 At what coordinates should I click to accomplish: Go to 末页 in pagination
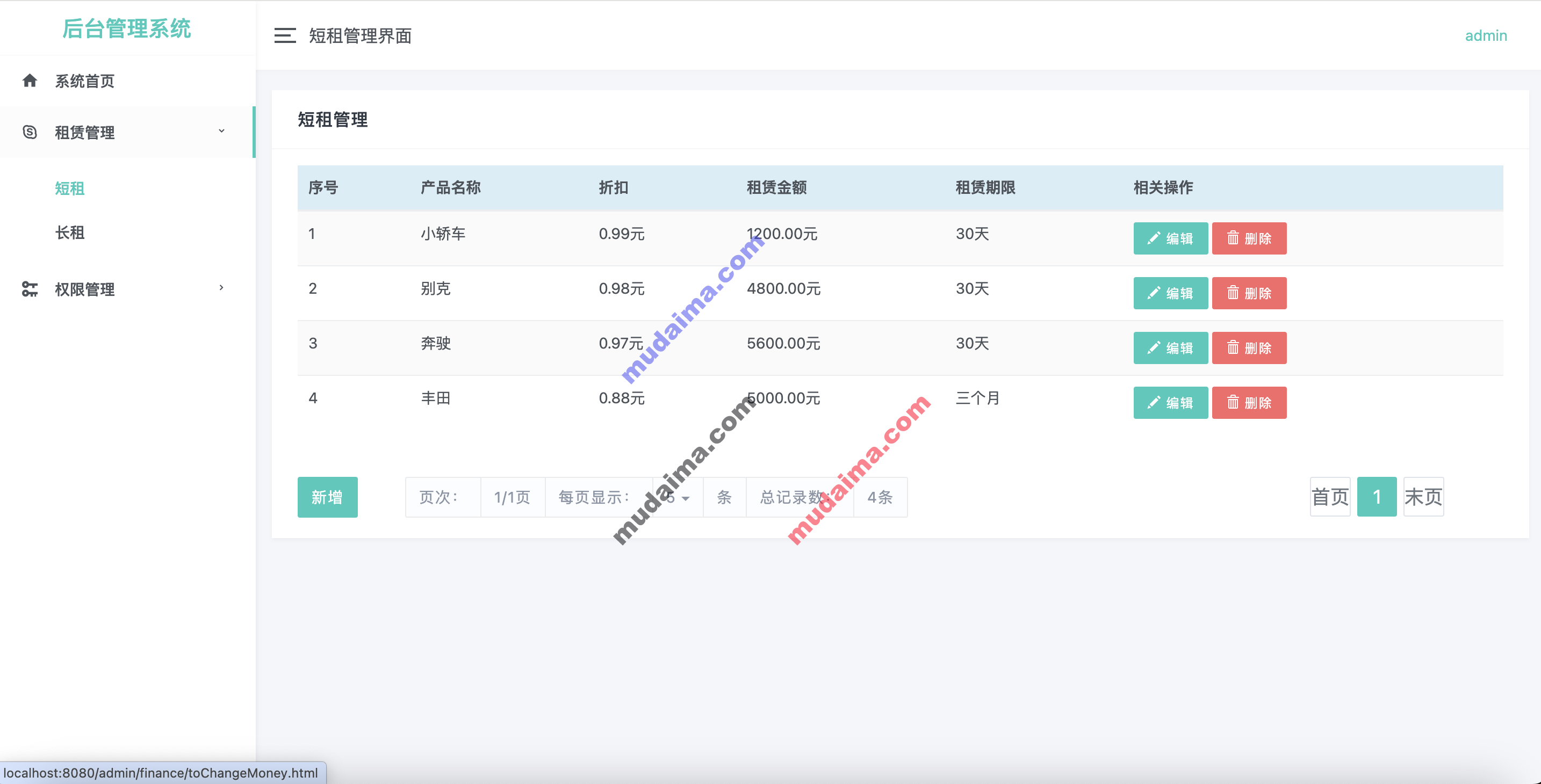[1424, 497]
